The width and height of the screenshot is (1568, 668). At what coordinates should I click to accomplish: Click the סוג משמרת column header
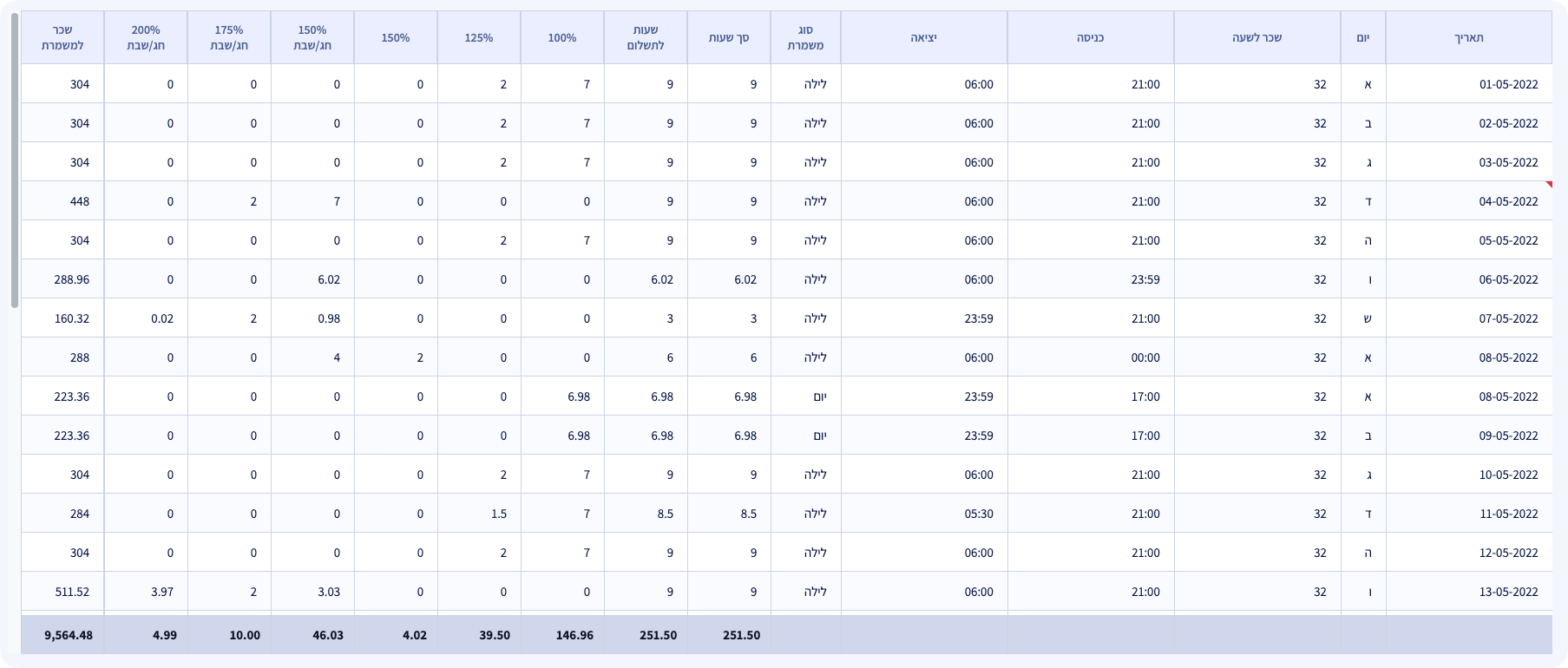(x=805, y=37)
